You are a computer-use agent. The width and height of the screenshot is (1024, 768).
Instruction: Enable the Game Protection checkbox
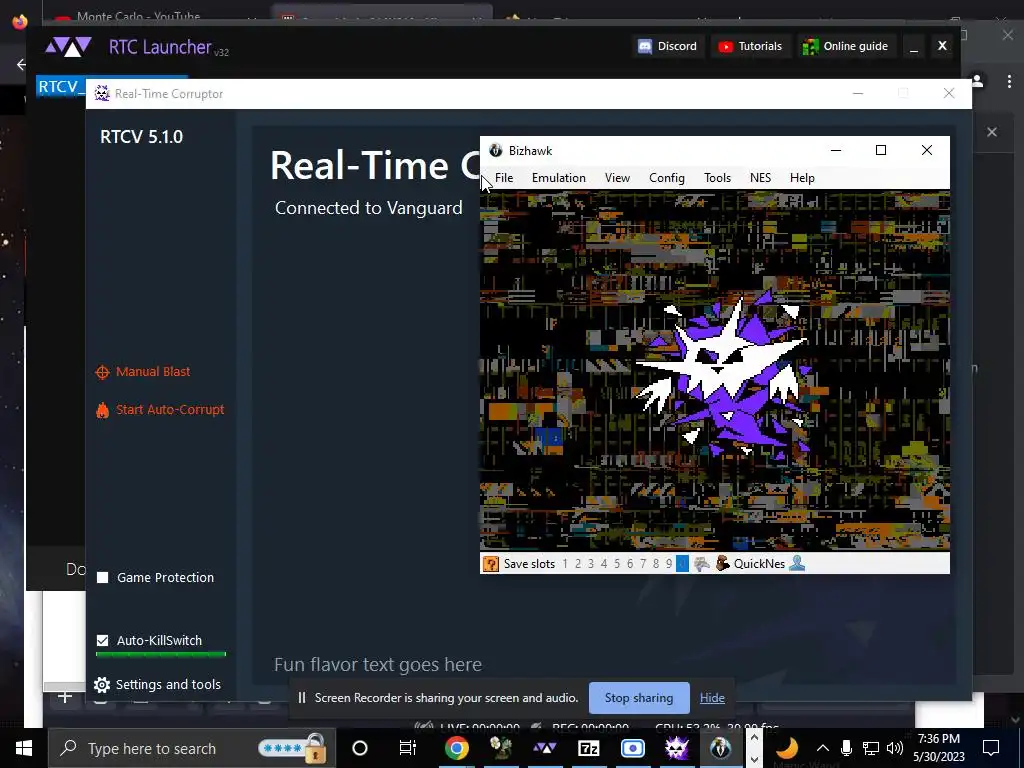(x=103, y=577)
